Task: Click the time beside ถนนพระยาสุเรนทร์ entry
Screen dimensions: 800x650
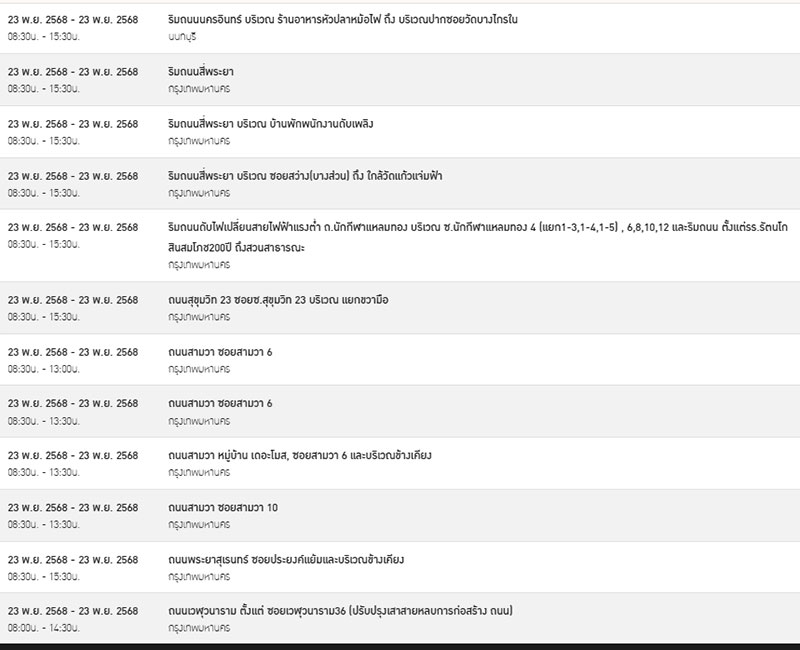Action: point(45,576)
